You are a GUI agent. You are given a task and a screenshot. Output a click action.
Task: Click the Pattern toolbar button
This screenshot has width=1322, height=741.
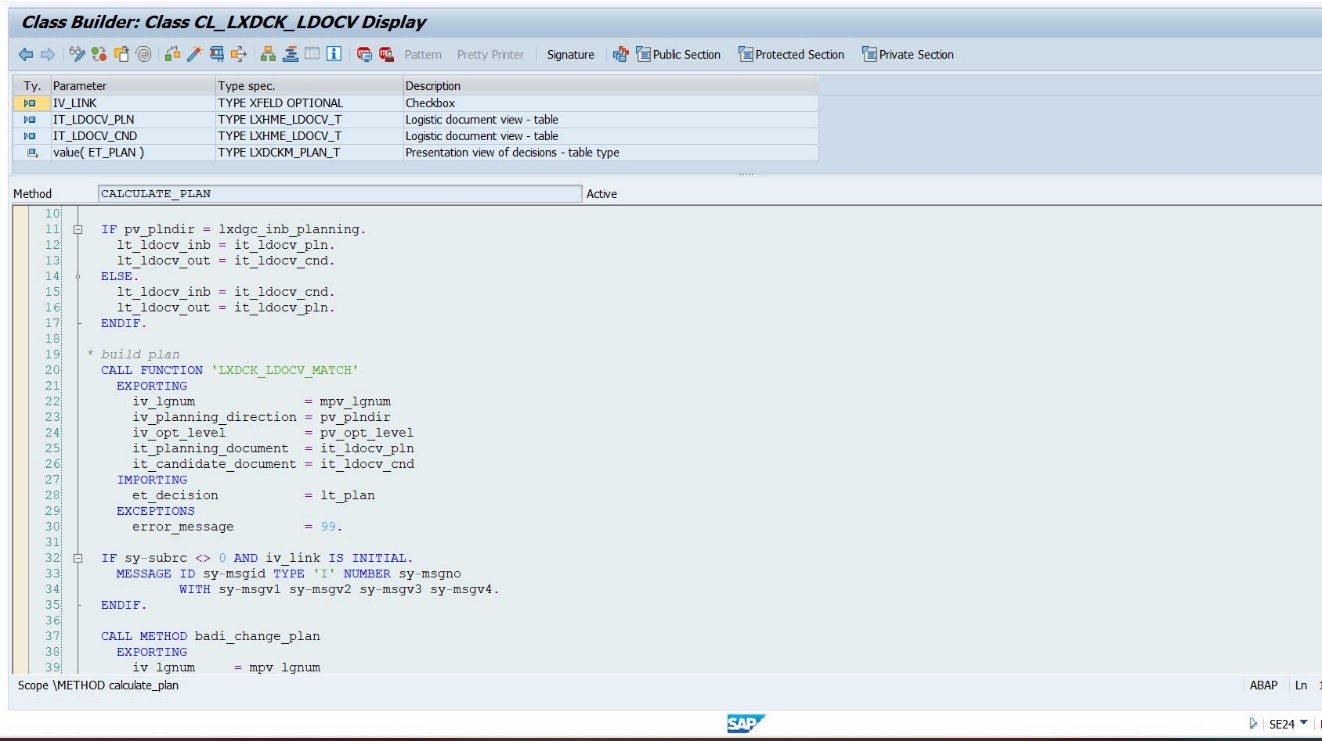[x=423, y=55]
